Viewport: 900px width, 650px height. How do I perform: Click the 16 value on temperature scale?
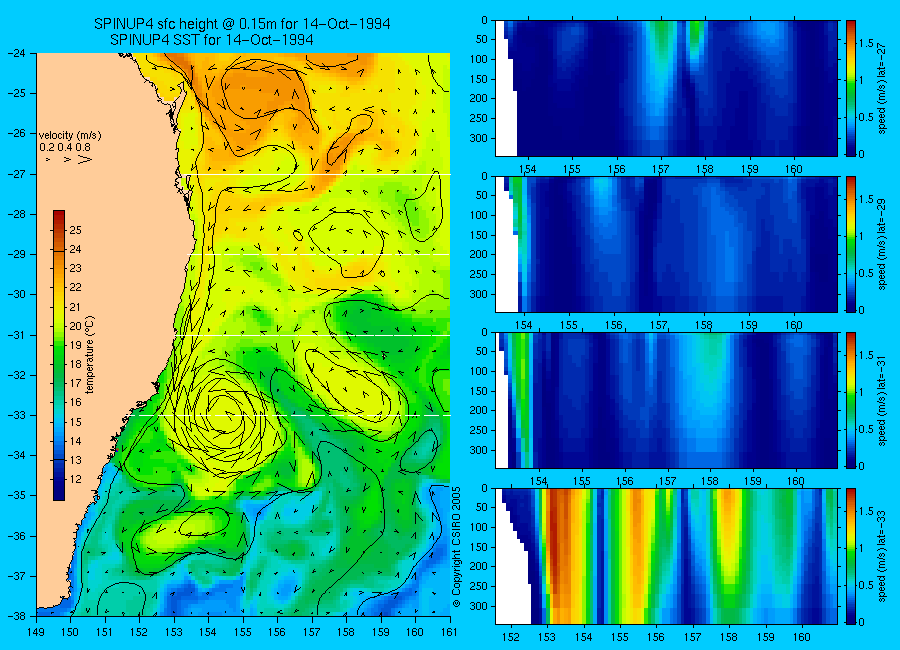75,403
